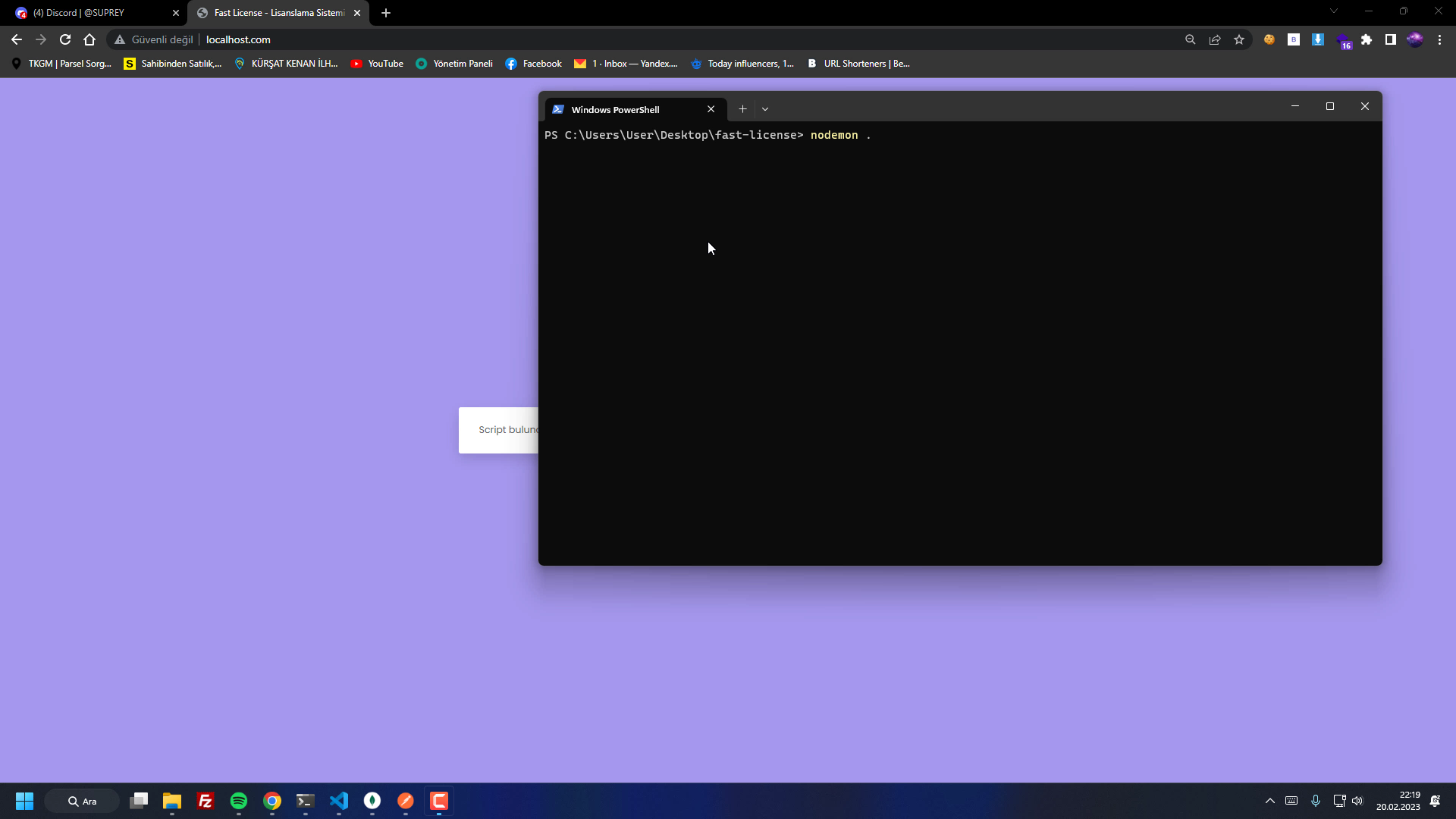Viewport: 1456px width, 819px height.
Task: Open the Chrome three-dot menu
Action: point(1439,39)
